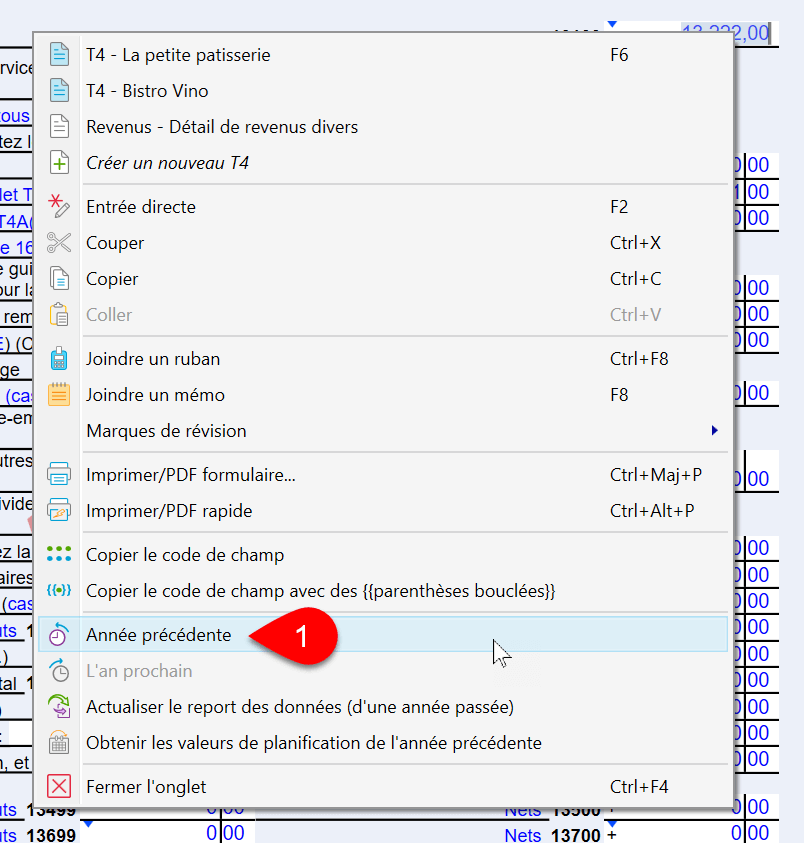Click the purple clock Année précédente icon
The image size is (804, 843).
(x=59, y=634)
